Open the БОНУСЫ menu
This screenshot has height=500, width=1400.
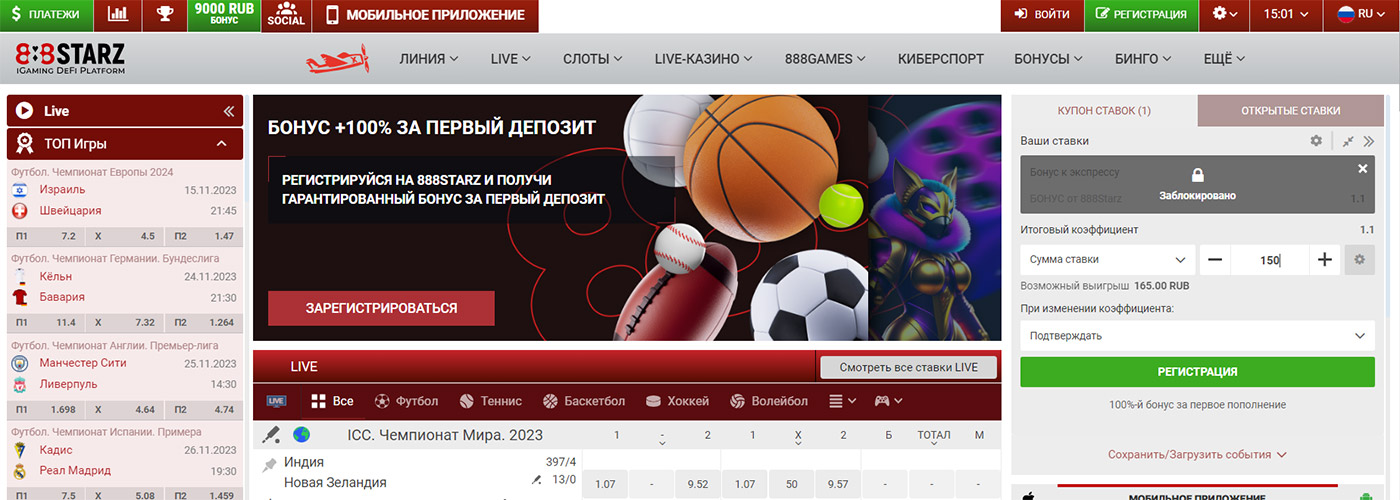1049,59
